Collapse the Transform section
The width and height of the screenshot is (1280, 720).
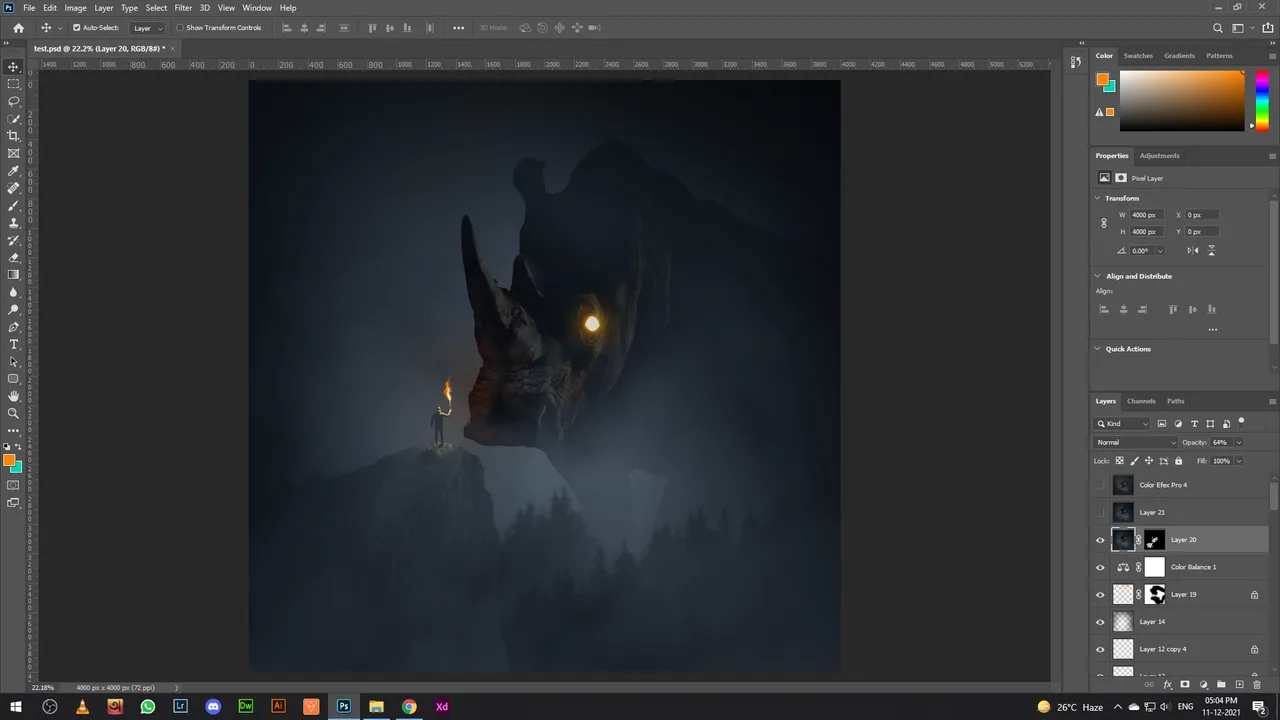[x=1098, y=198]
